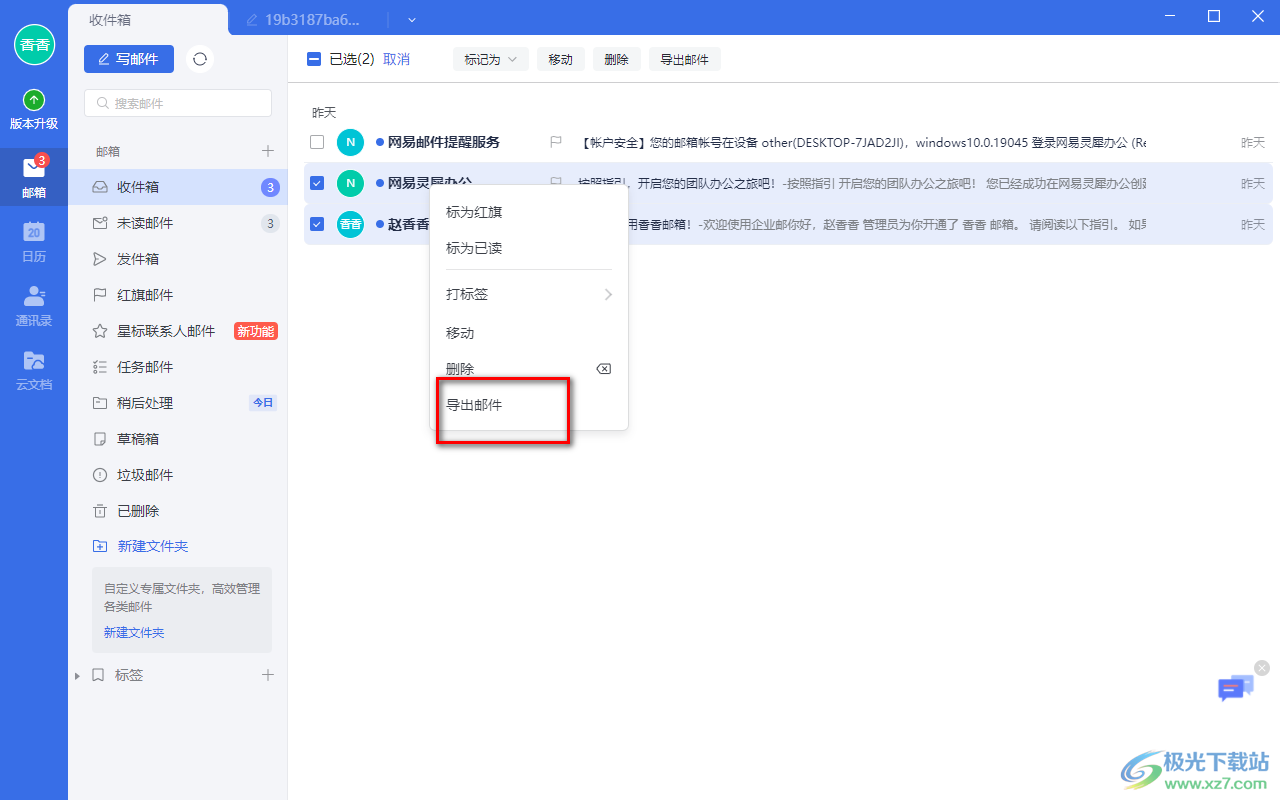Click the toolbar 导出邮件 button

point(685,59)
